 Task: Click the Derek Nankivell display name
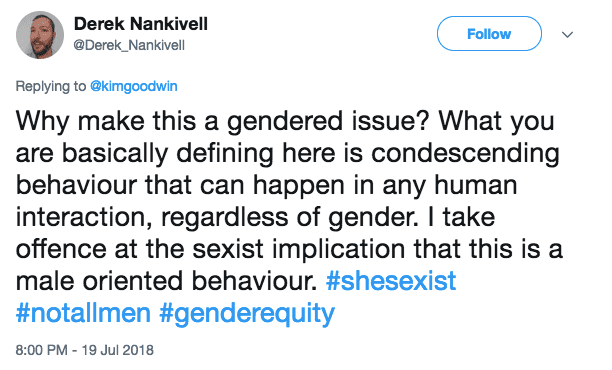141,24
